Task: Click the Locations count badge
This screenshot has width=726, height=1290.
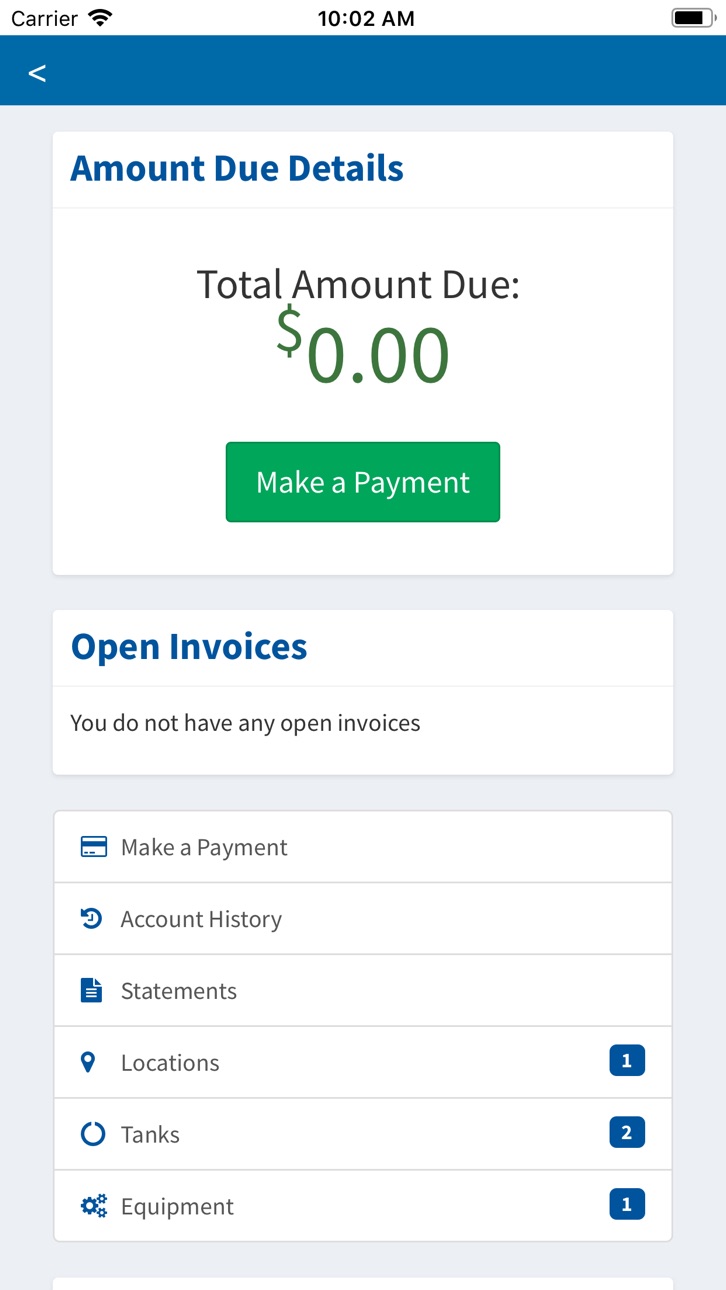Action: point(627,1061)
